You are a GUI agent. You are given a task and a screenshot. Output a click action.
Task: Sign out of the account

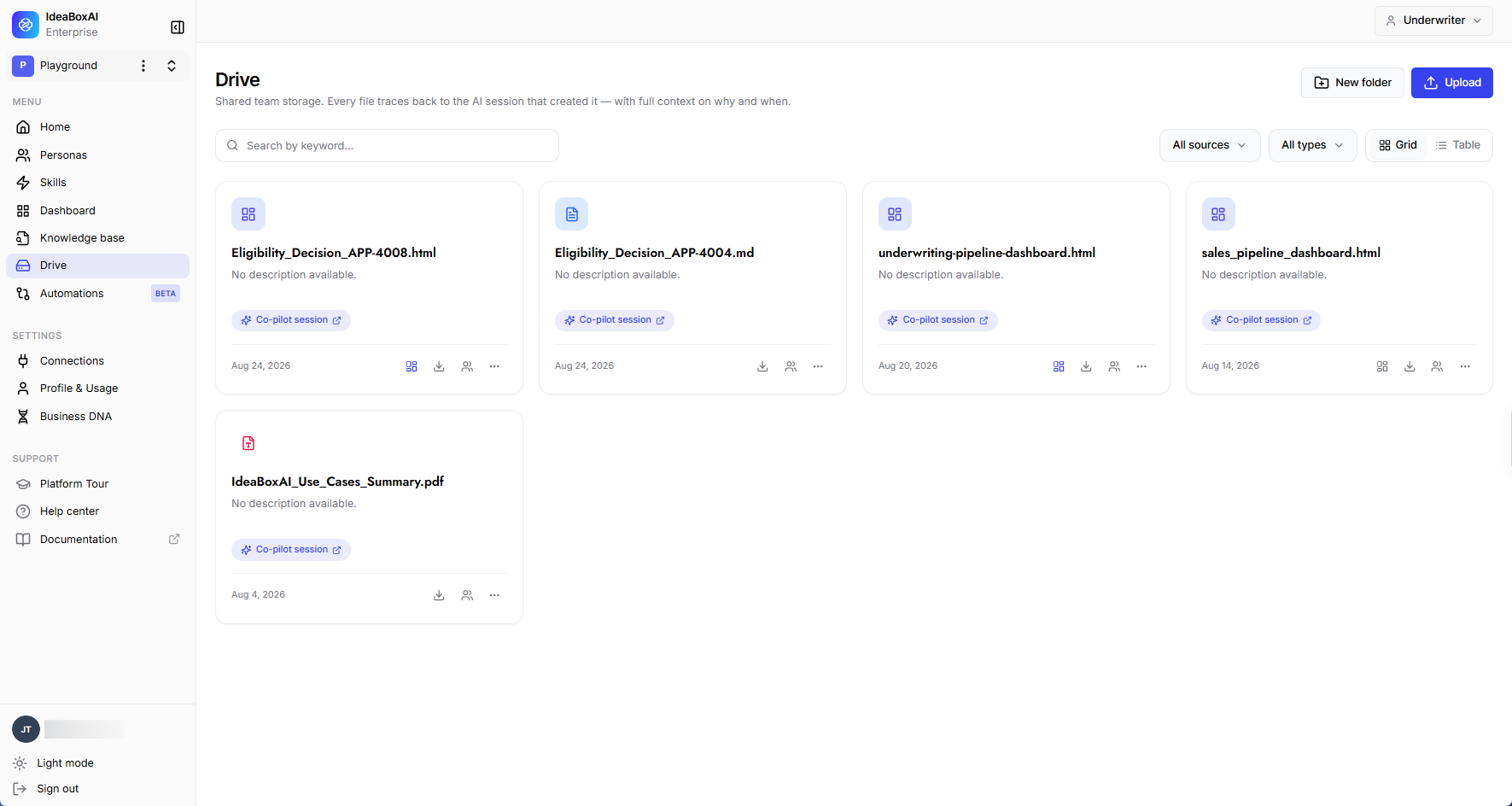click(46, 789)
